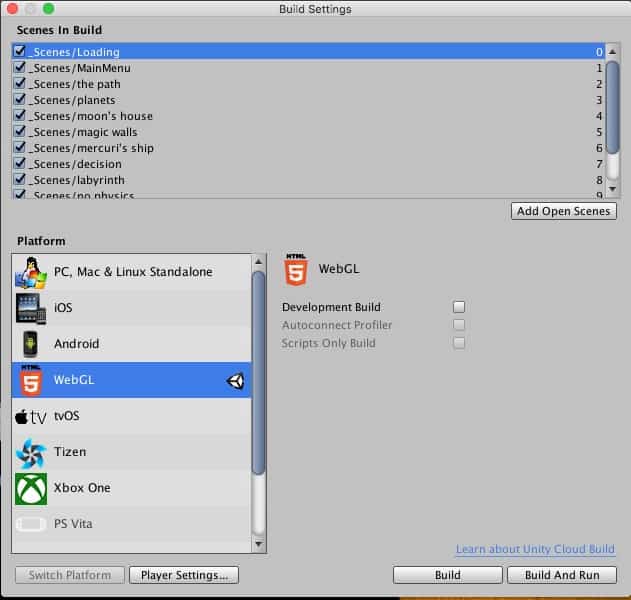Open Player Settings
The height and width of the screenshot is (600, 631).
(x=184, y=575)
